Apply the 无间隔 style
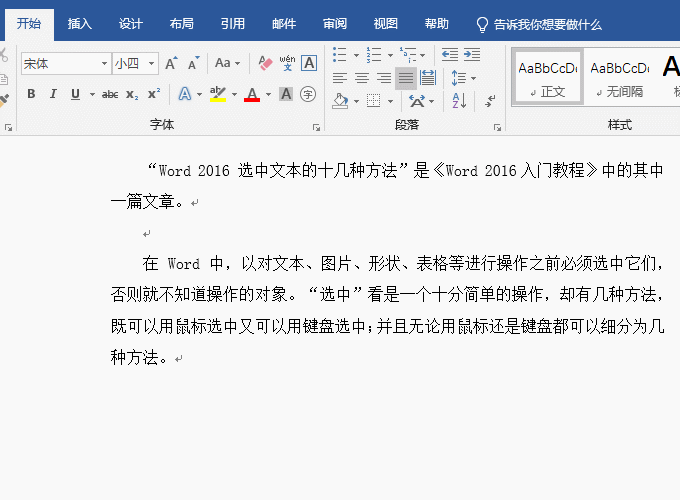 [618, 78]
